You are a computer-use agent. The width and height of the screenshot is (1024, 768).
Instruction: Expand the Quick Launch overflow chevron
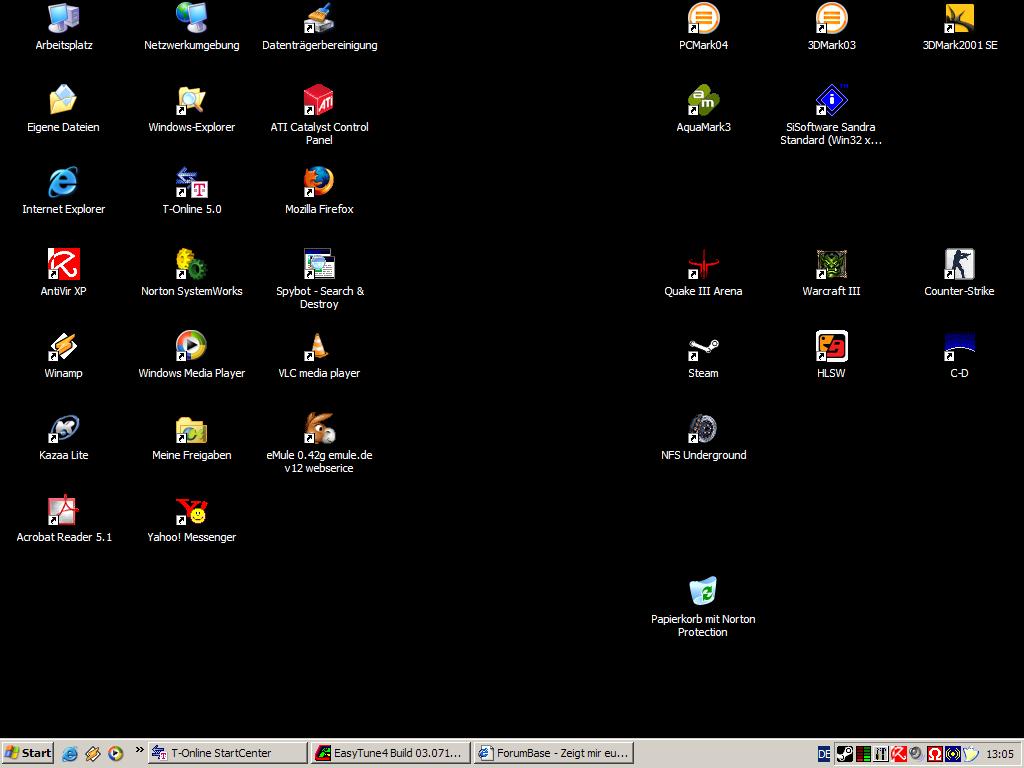pos(139,750)
